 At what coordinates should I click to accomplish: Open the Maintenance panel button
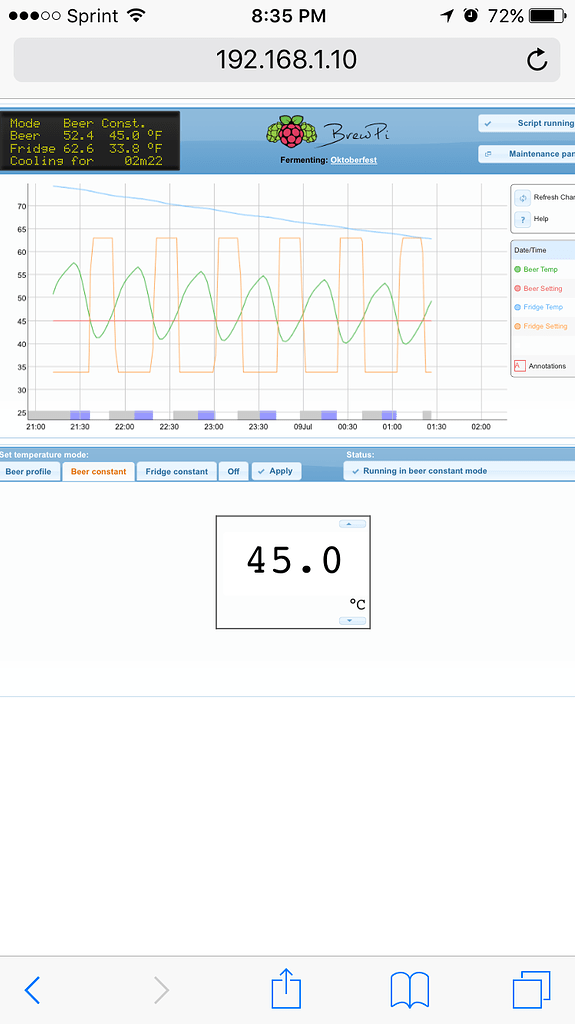527,154
